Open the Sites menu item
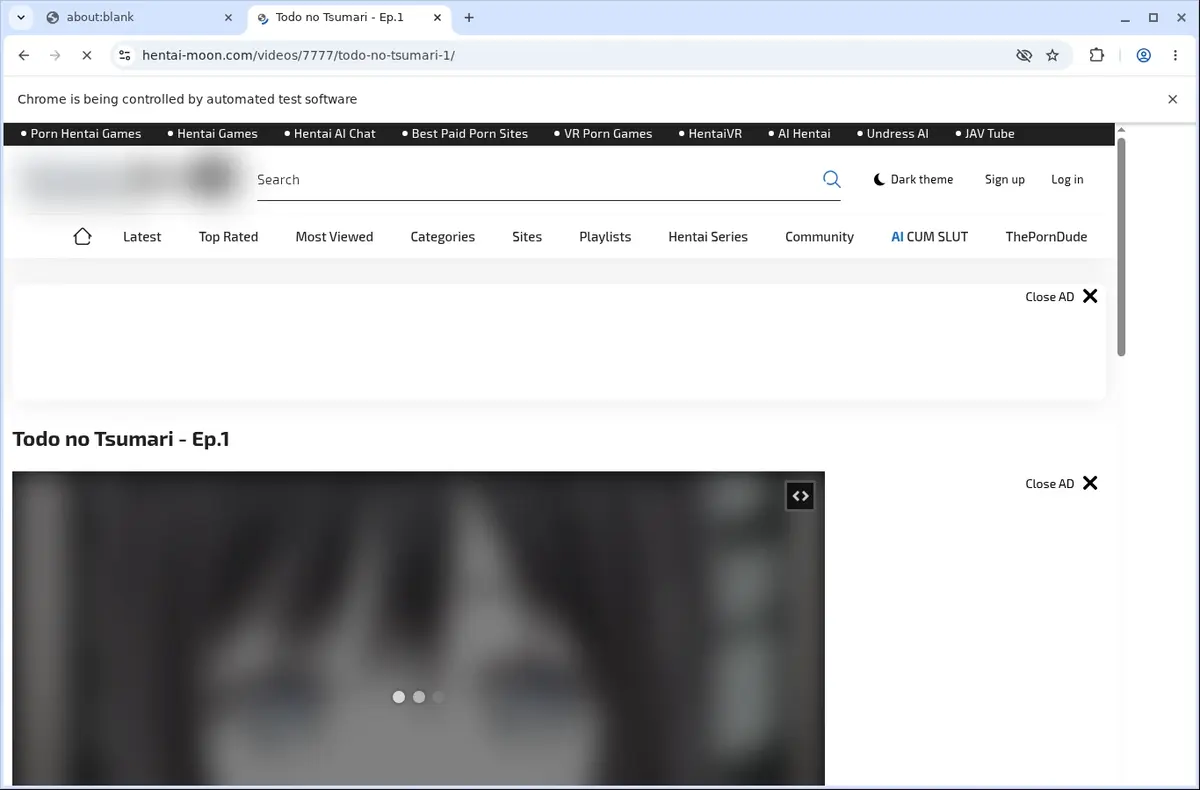Image resolution: width=1200 pixels, height=790 pixels. pos(527,237)
